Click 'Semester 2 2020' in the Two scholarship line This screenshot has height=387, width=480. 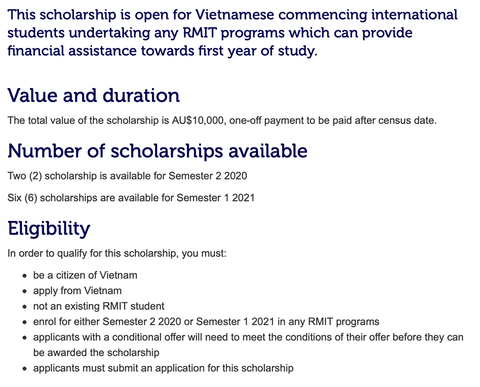[208, 176]
